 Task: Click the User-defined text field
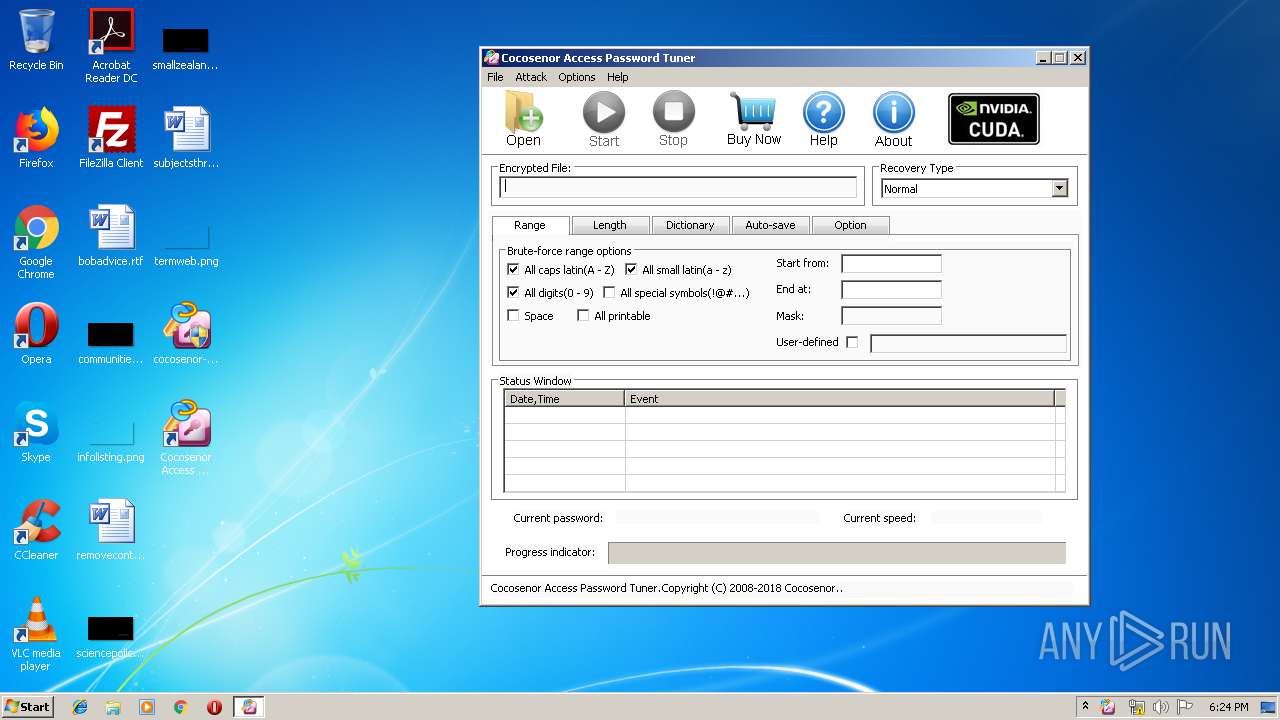point(968,344)
